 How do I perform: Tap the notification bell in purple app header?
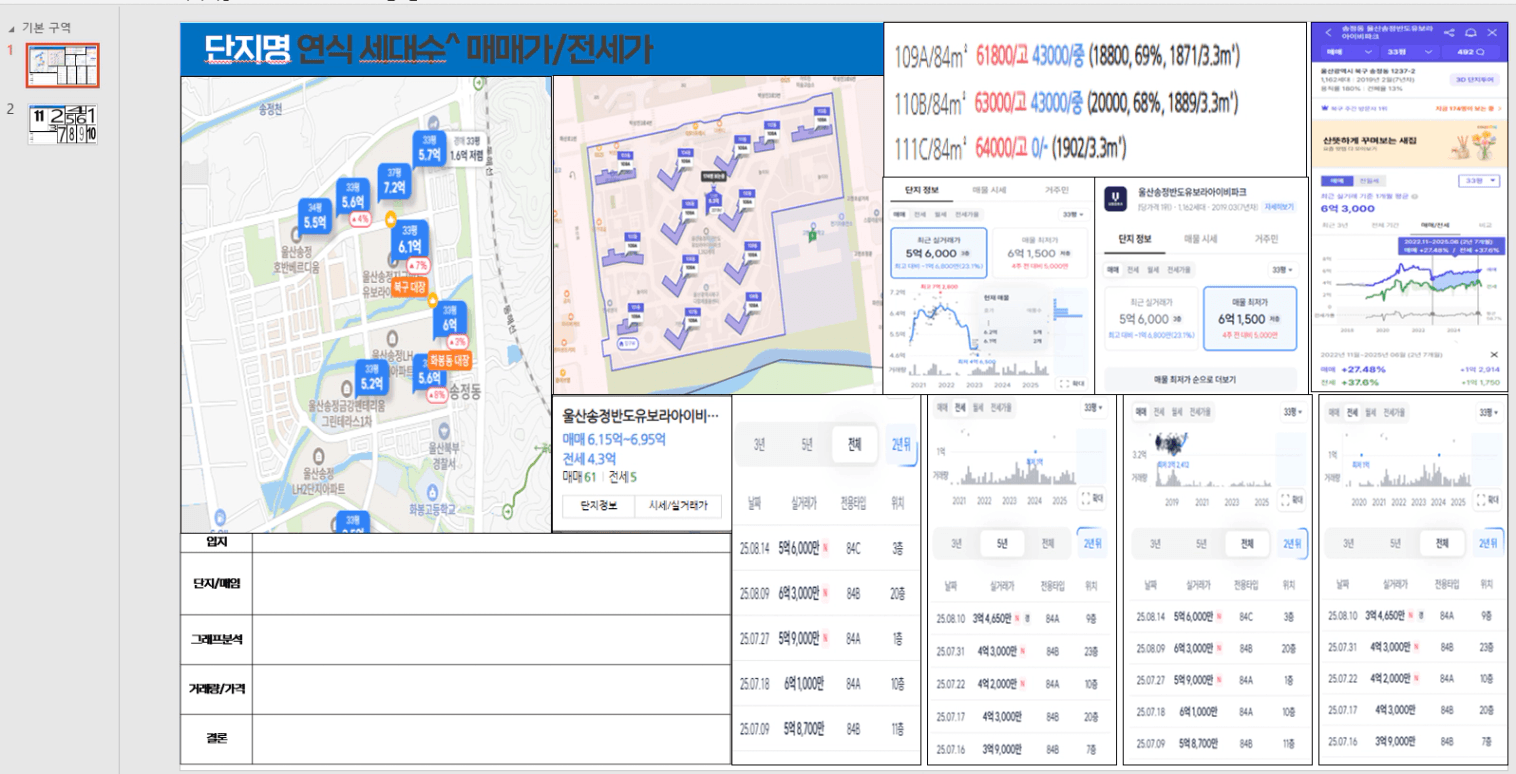1470,33
